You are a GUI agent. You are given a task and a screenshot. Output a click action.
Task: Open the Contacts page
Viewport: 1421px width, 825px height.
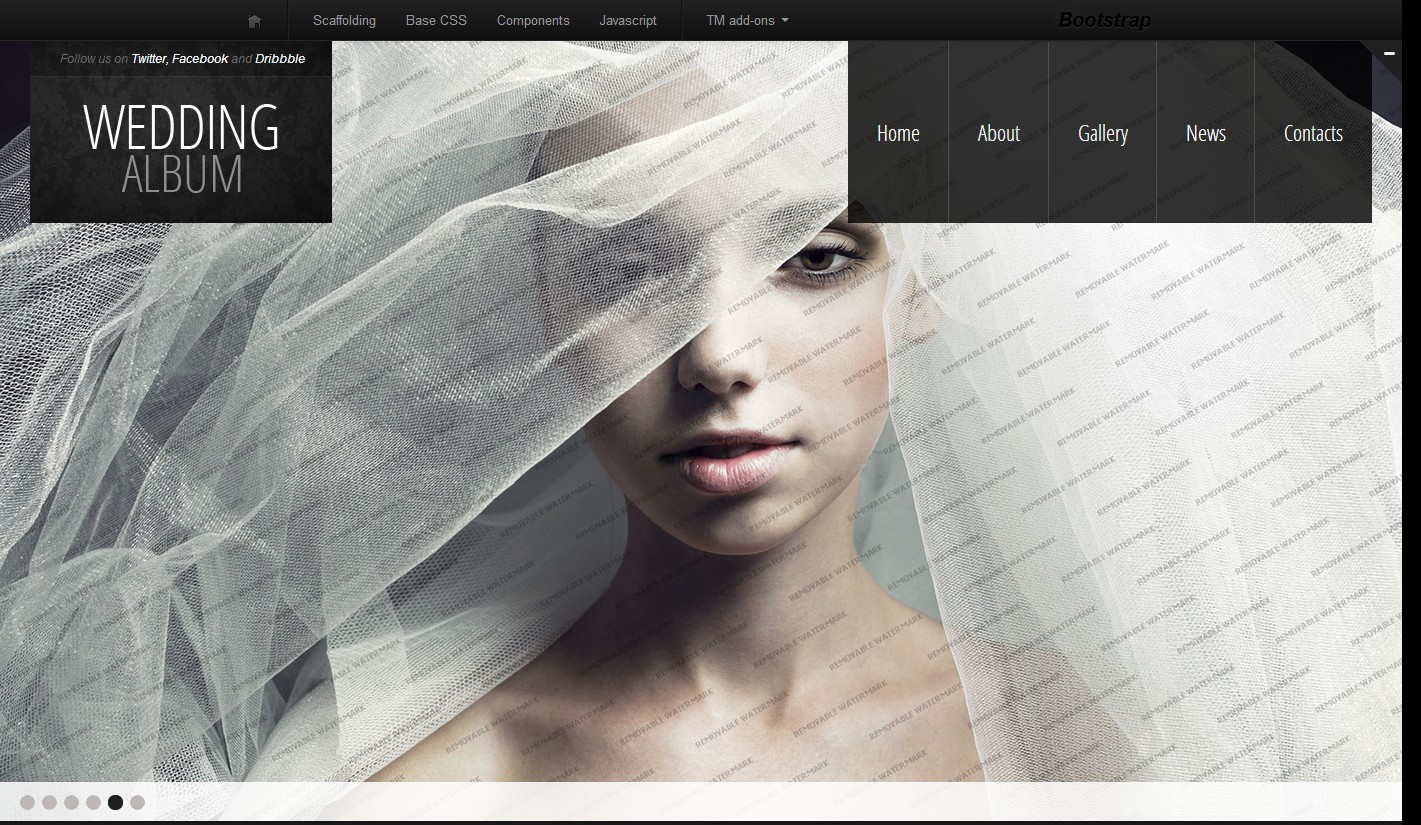click(1313, 133)
